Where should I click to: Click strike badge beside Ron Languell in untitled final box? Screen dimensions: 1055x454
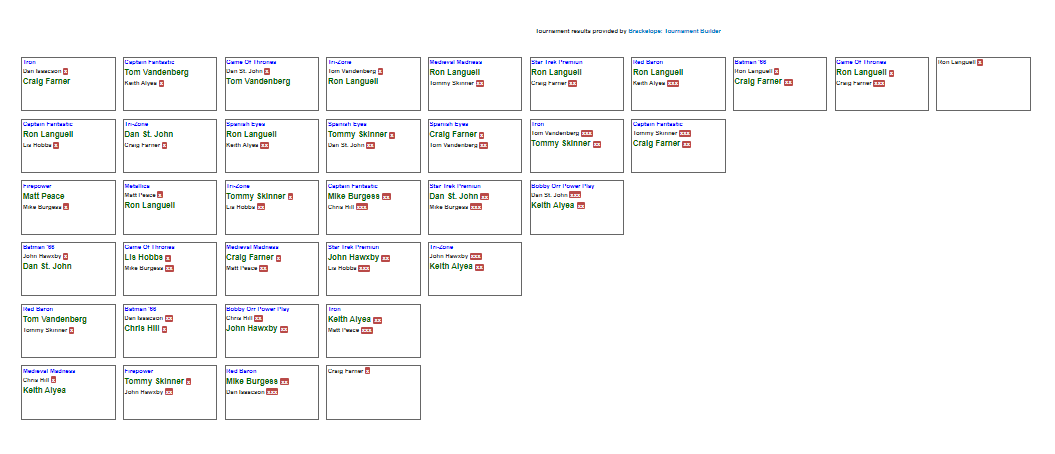980,62
